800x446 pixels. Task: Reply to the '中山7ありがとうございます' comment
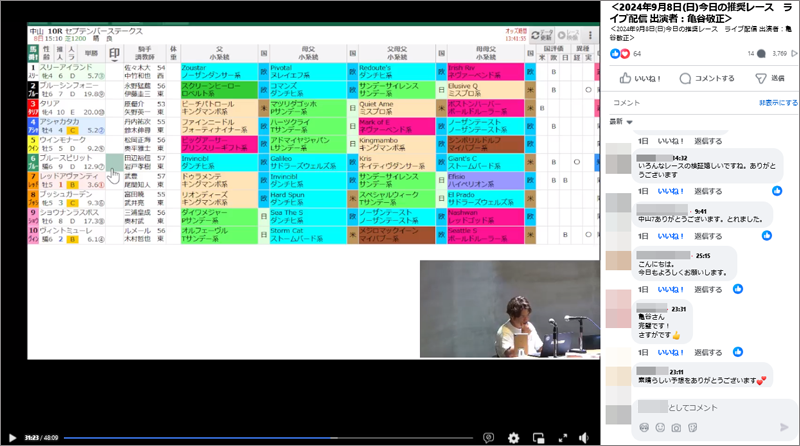click(708, 236)
